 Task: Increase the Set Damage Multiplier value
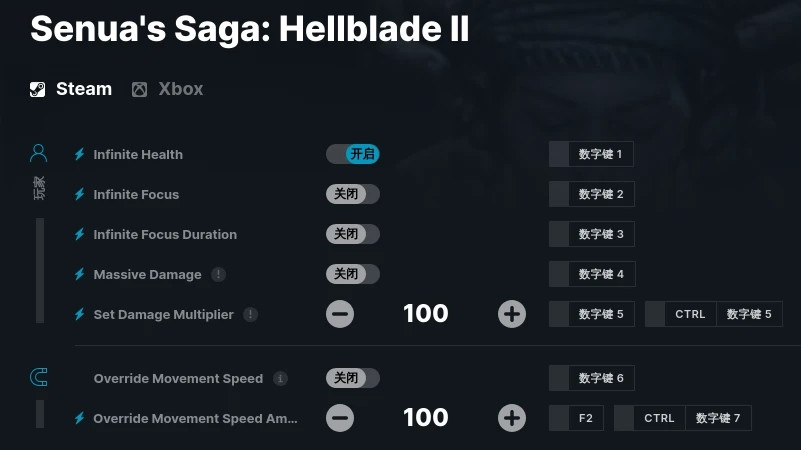[x=512, y=314]
